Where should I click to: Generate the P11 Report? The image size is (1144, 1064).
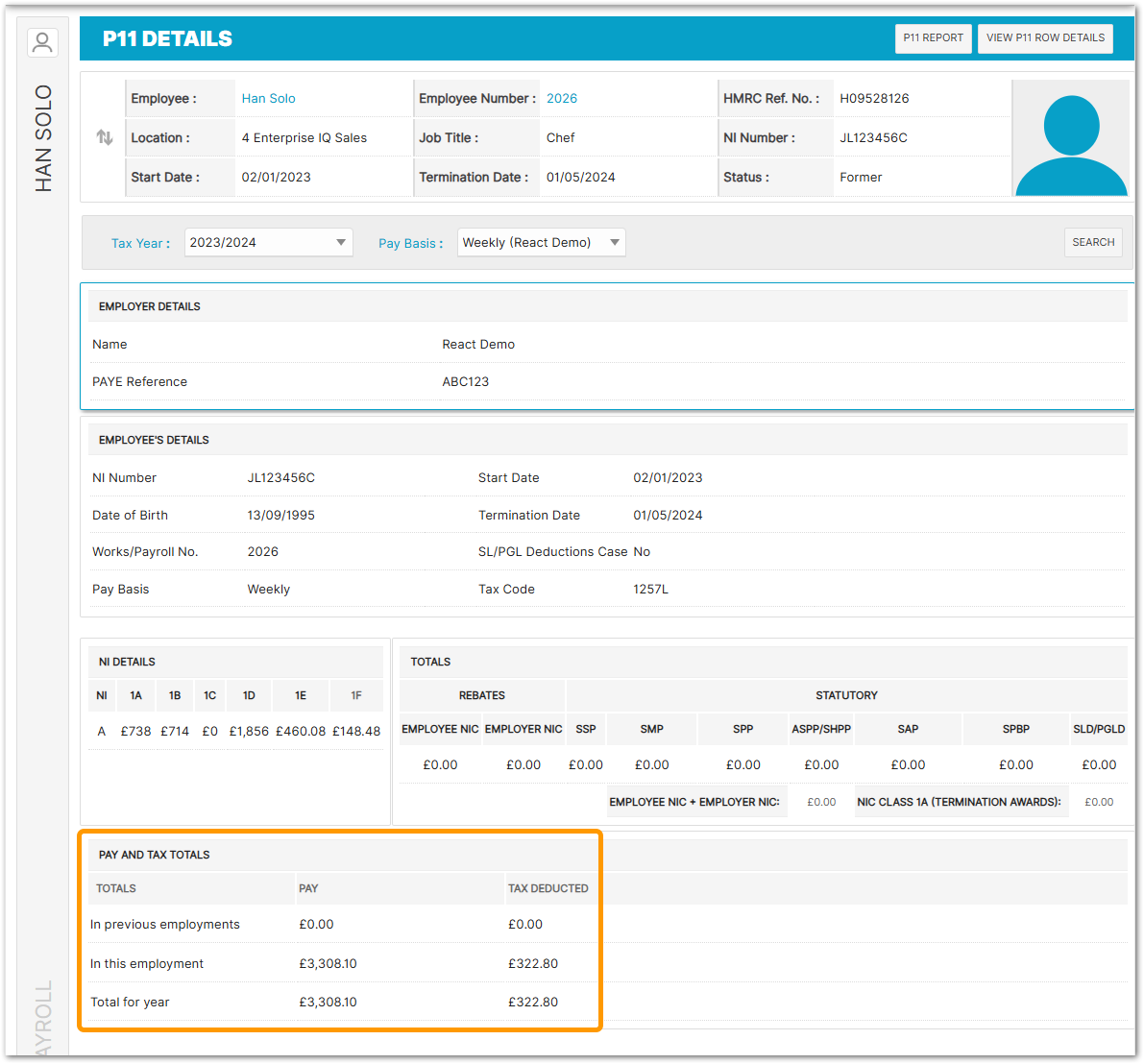[933, 38]
